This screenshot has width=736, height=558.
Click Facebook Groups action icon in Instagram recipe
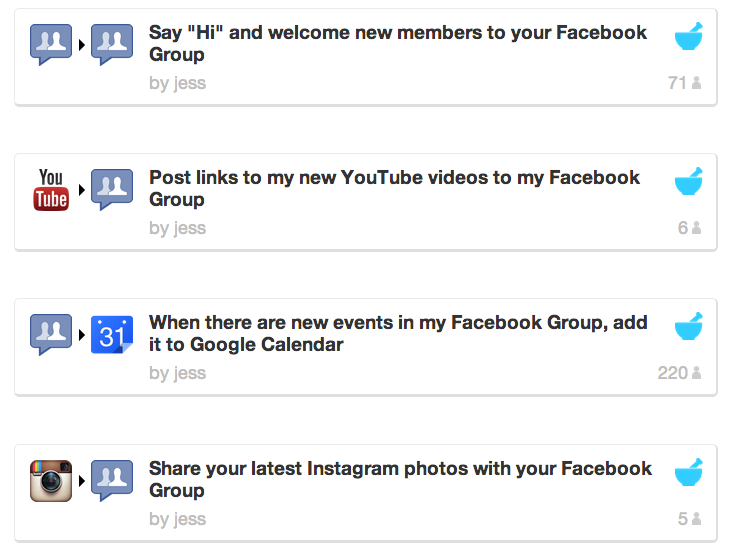112,481
